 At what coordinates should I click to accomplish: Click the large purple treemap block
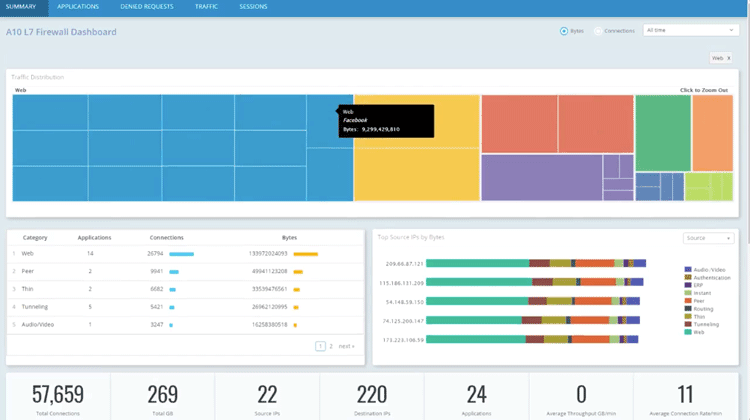pyautogui.click(x=541, y=177)
